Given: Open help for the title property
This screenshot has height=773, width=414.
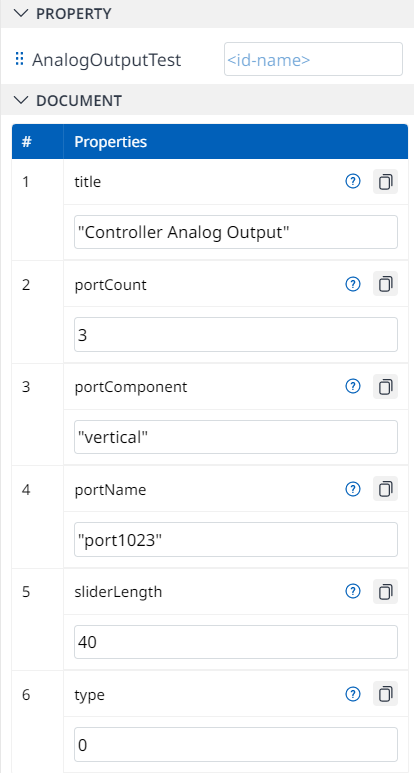Looking at the screenshot, I should coord(353,182).
